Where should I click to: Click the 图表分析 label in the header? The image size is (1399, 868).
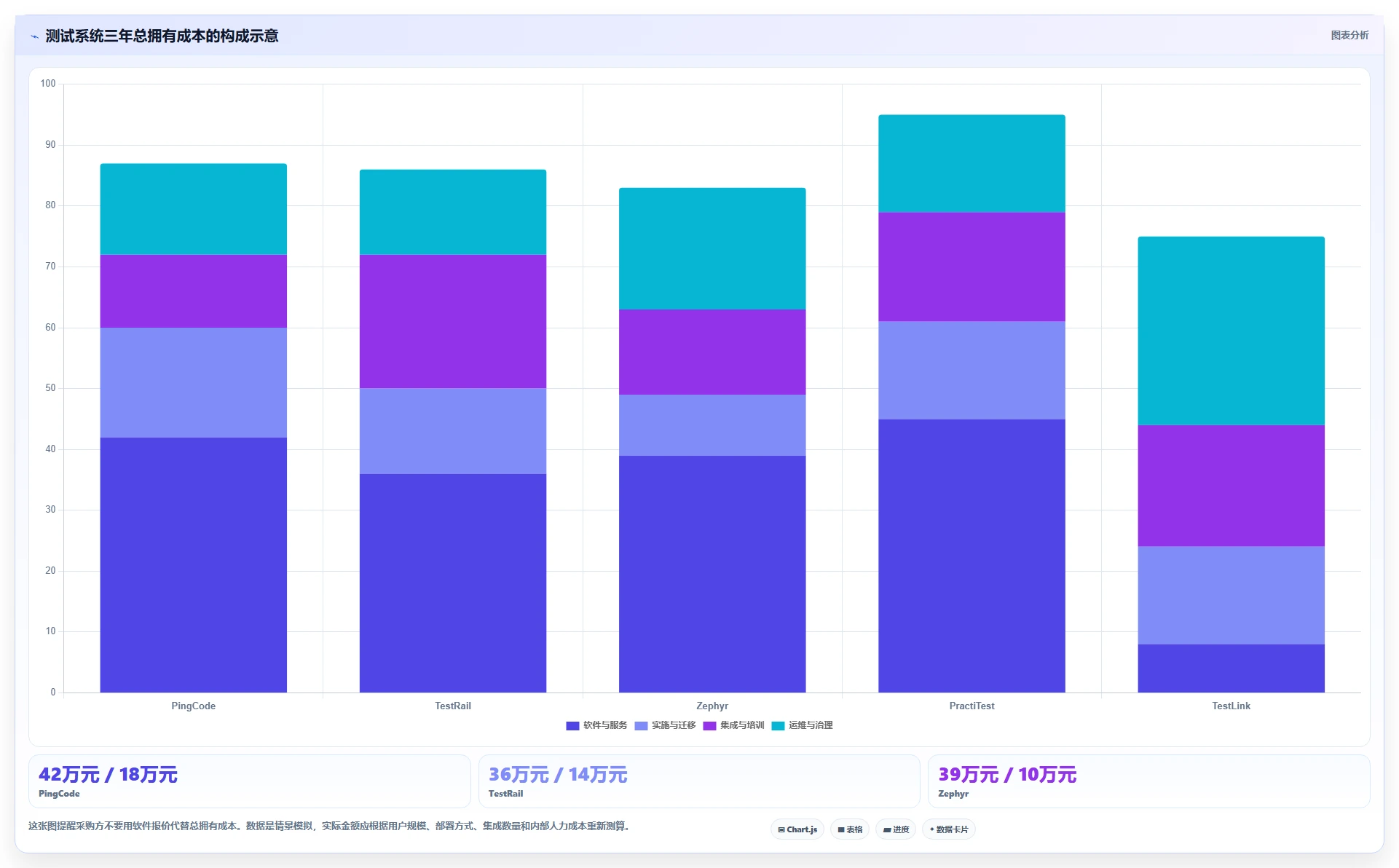pyautogui.click(x=1349, y=36)
